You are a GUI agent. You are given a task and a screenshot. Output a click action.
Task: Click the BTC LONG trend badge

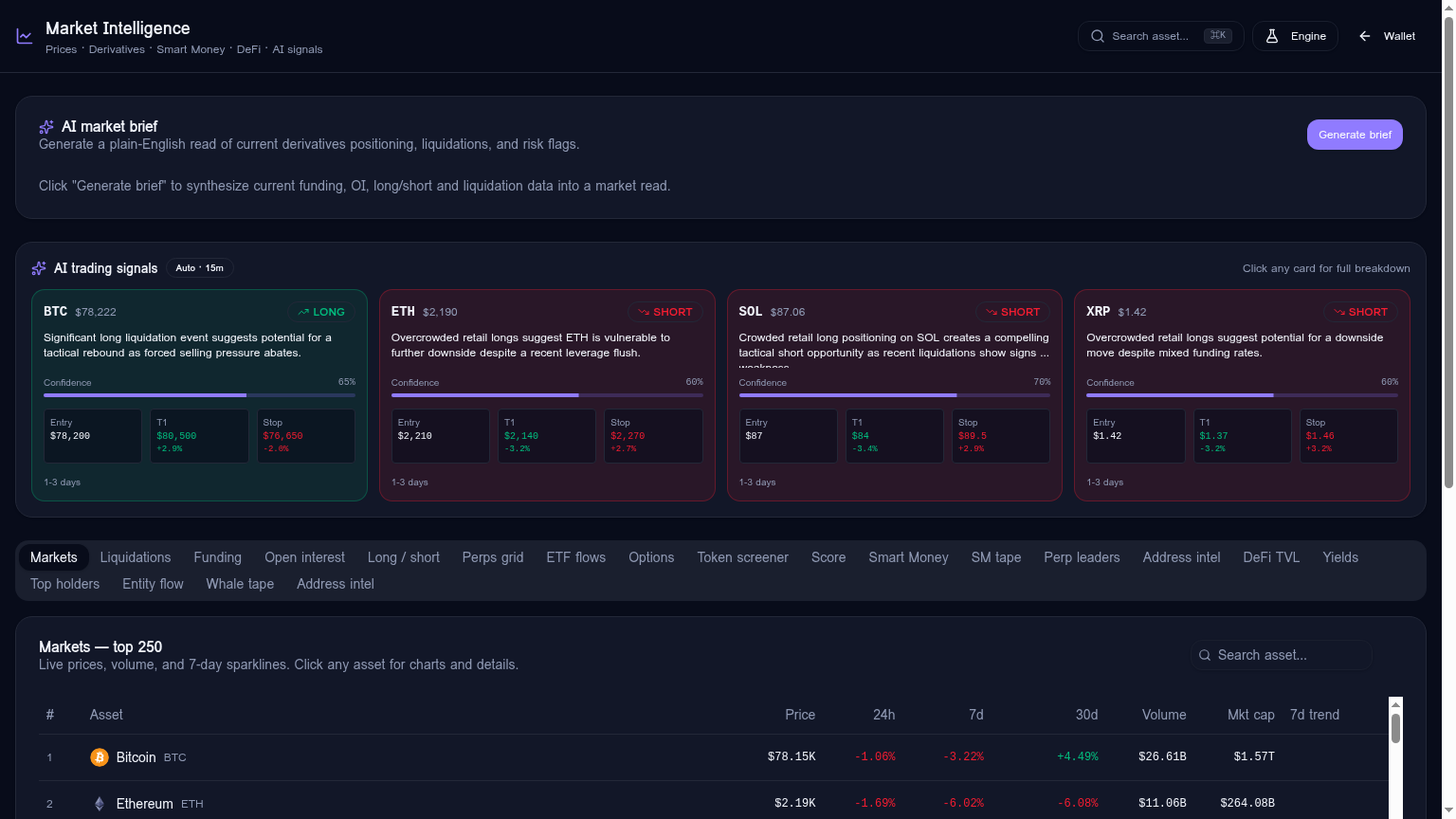[x=321, y=312]
